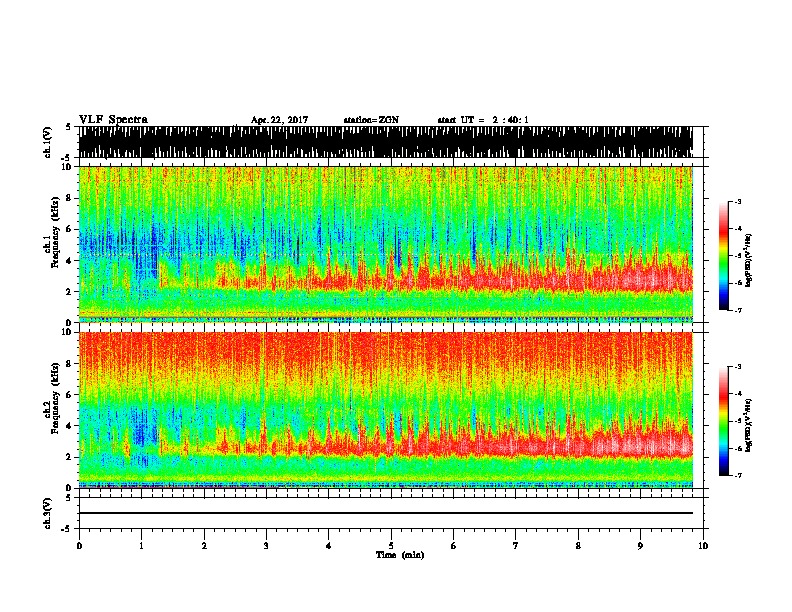Click time axis tick label "0"
Viewport: 792px width, 612px height.
[x=79, y=545]
